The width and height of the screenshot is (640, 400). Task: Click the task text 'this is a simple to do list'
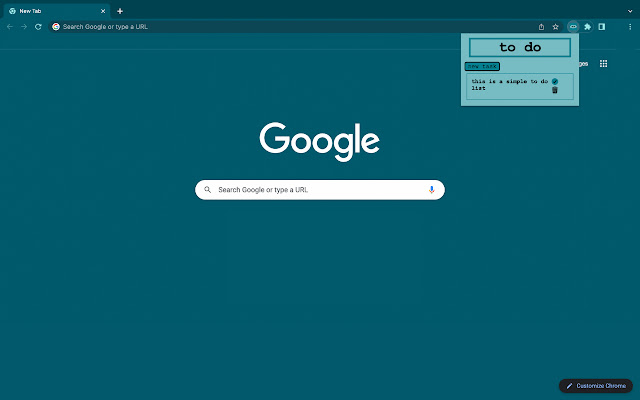tap(509, 84)
